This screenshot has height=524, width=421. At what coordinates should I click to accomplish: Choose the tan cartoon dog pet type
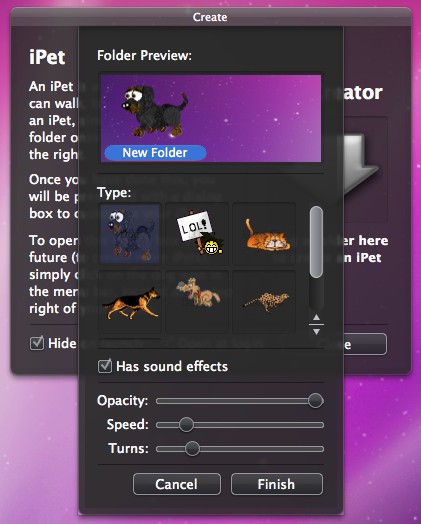(197, 302)
